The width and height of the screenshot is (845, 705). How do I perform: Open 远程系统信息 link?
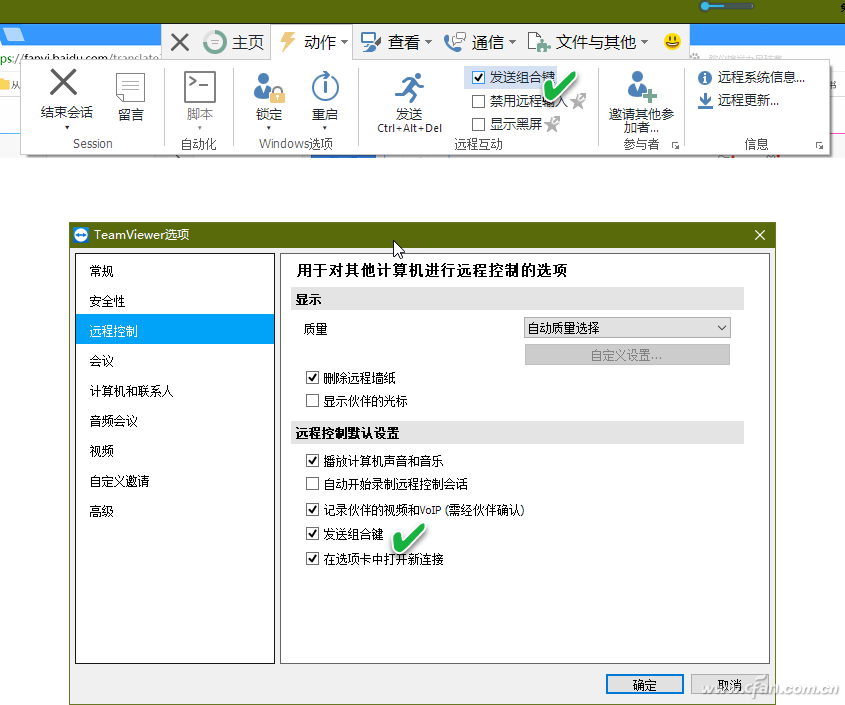(x=752, y=77)
